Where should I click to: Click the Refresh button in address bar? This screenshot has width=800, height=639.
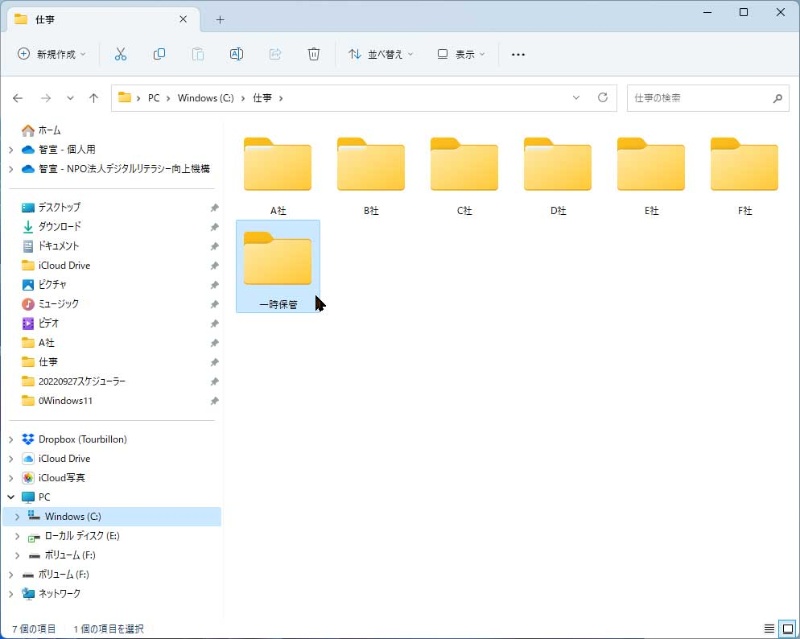pyautogui.click(x=602, y=98)
